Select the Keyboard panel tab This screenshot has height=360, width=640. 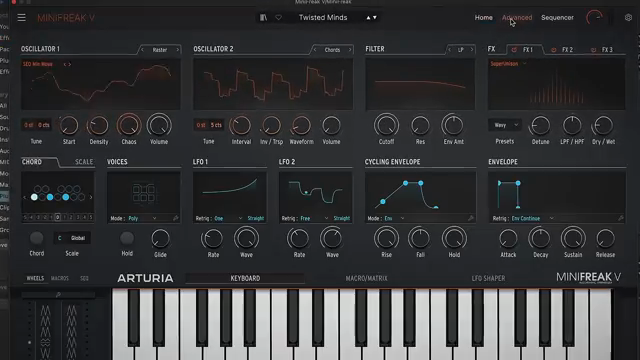pyautogui.click(x=245, y=278)
